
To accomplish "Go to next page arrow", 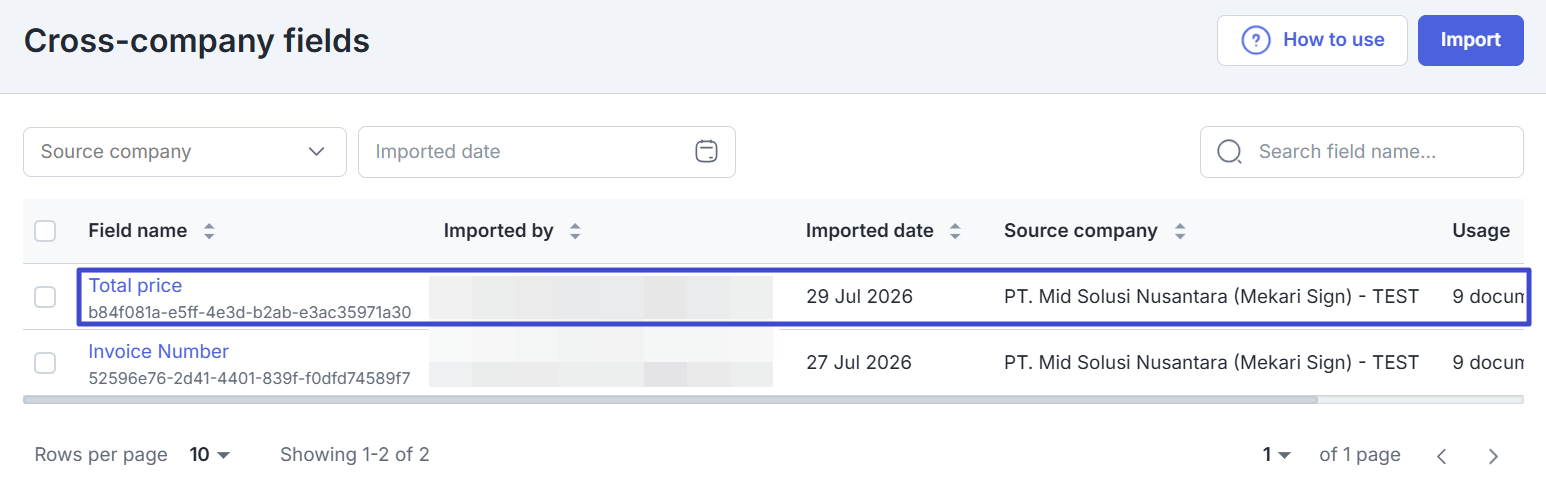I will (1493, 456).
